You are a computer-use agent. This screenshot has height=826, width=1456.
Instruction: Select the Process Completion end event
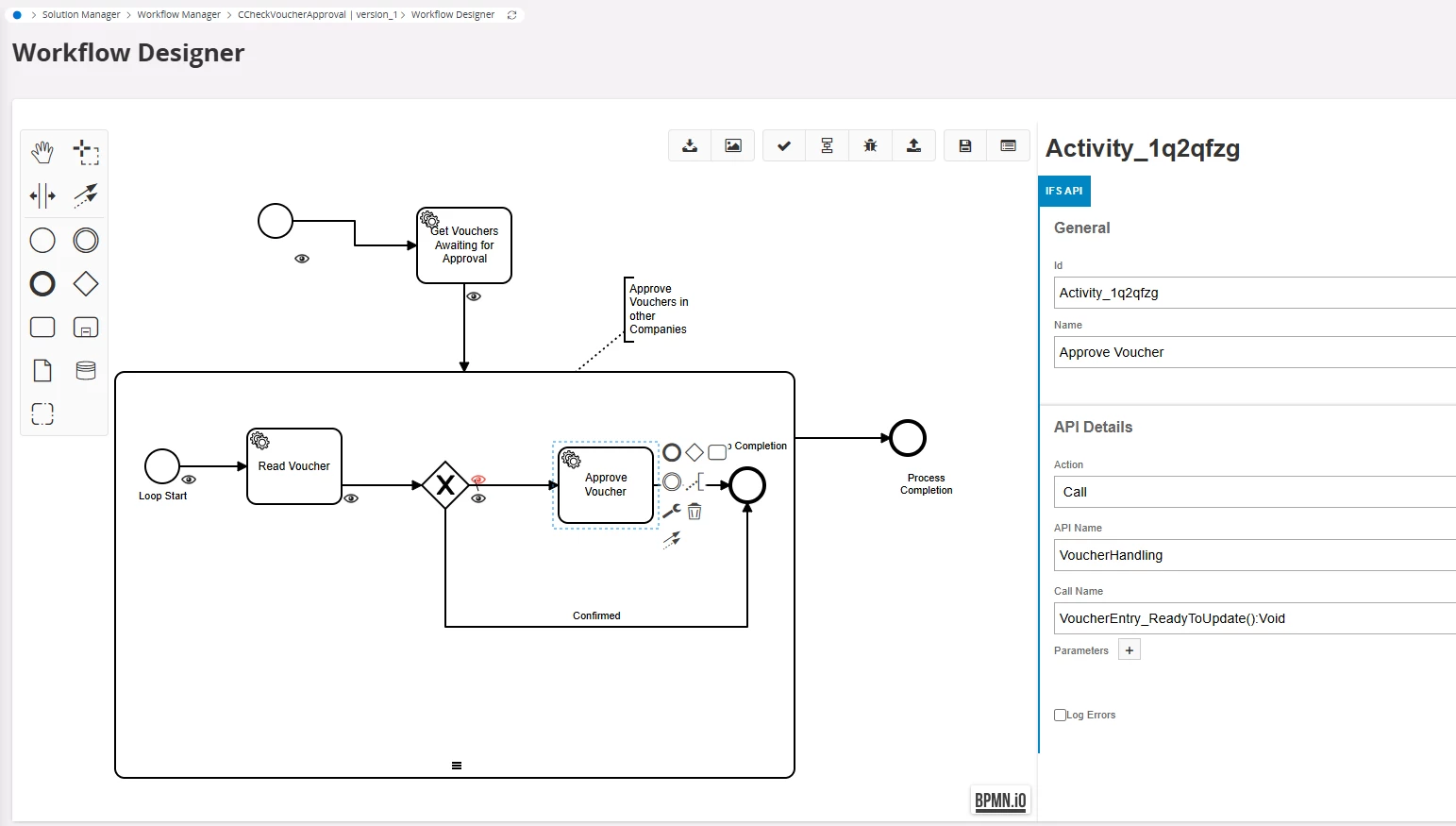(908, 438)
